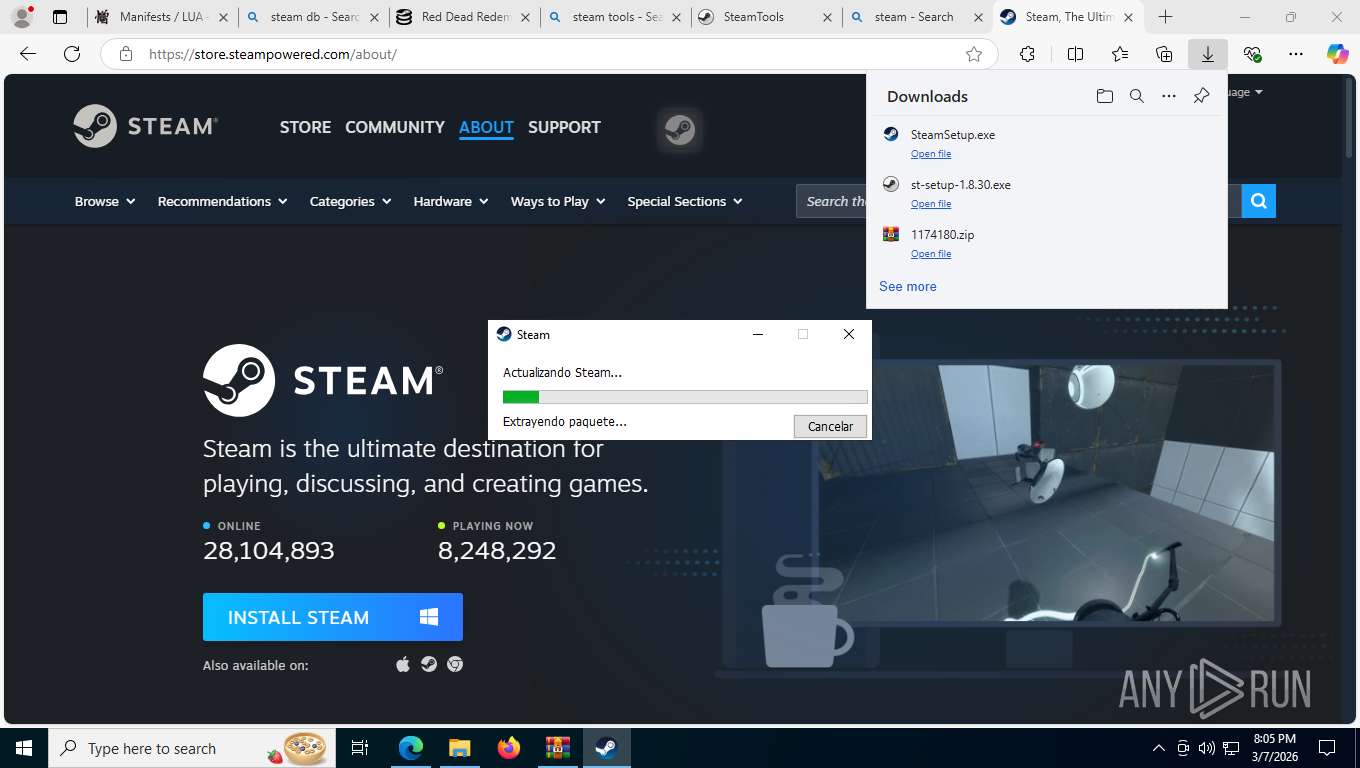Show hidden tray icons chevron
1360x768 pixels.
pos(1159,748)
